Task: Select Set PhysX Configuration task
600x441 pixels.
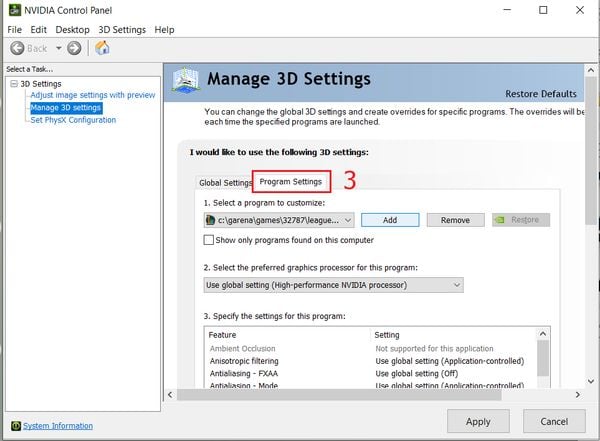Action: click(73, 120)
